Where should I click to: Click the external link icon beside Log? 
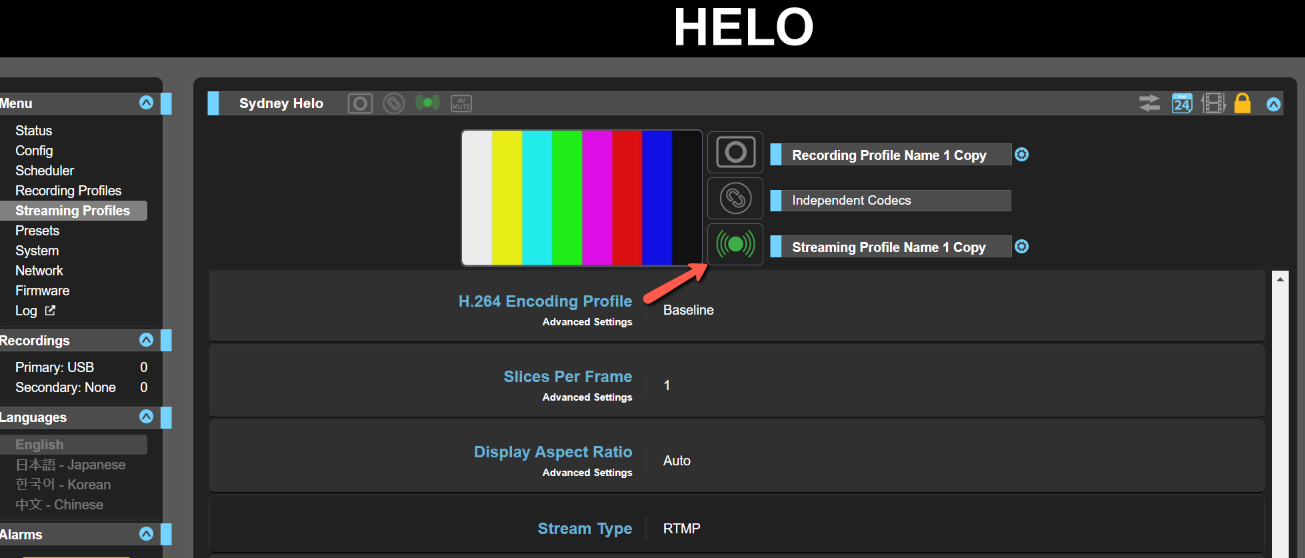point(50,311)
